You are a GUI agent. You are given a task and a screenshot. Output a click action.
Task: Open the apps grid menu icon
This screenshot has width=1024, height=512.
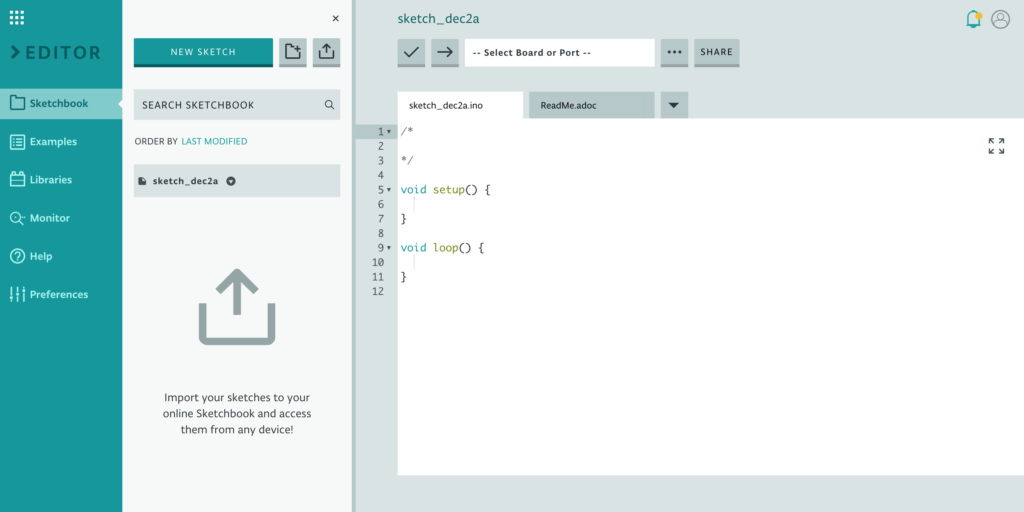coord(17,18)
